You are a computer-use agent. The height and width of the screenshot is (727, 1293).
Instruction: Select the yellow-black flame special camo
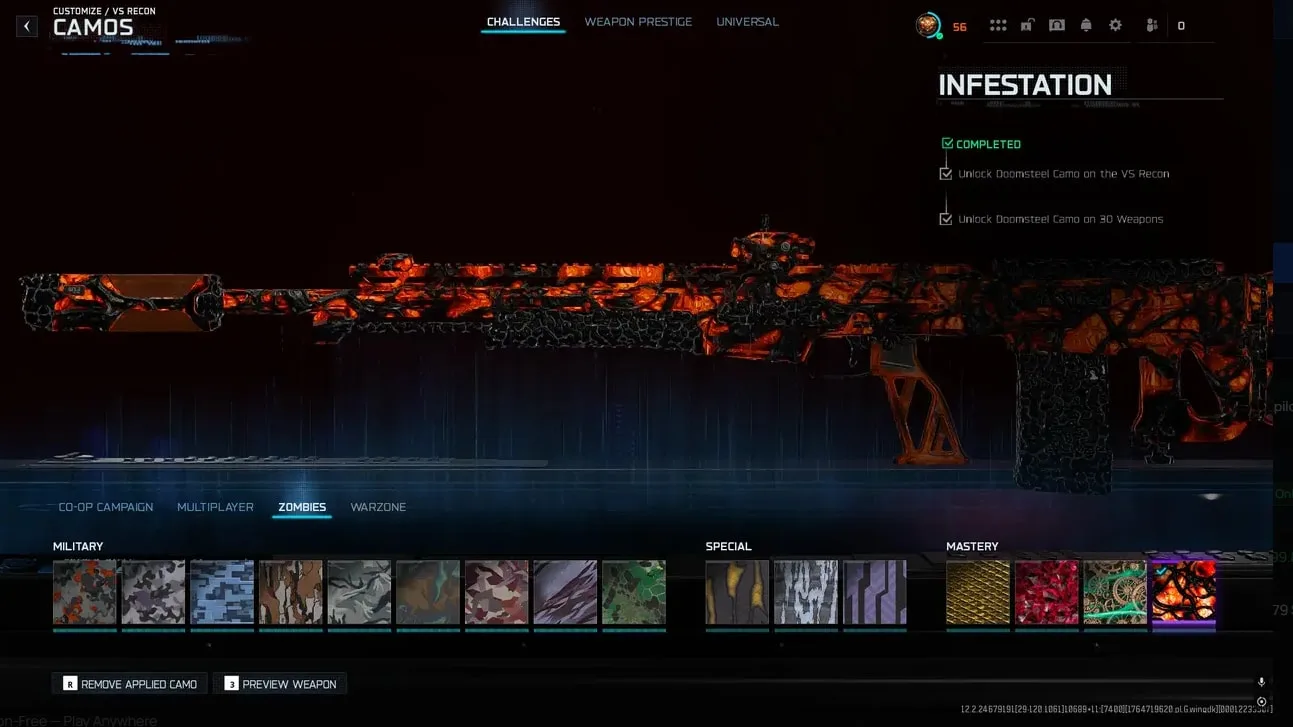coord(737,592)
